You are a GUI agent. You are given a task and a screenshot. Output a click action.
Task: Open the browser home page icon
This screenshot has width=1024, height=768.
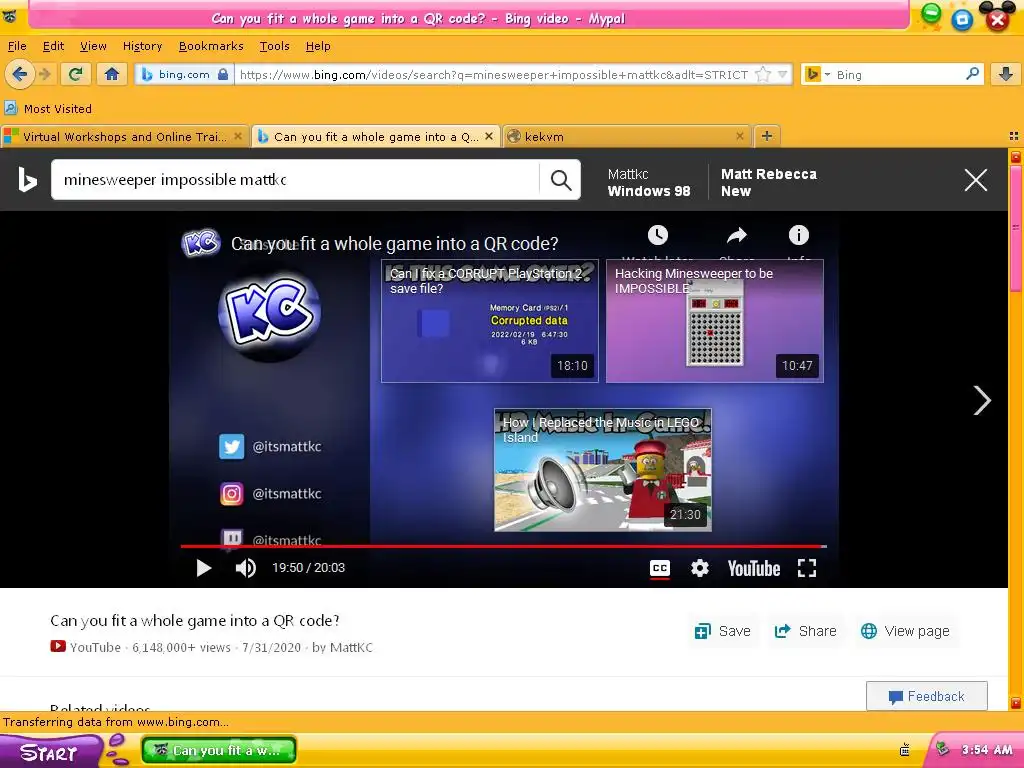(112, 74)
